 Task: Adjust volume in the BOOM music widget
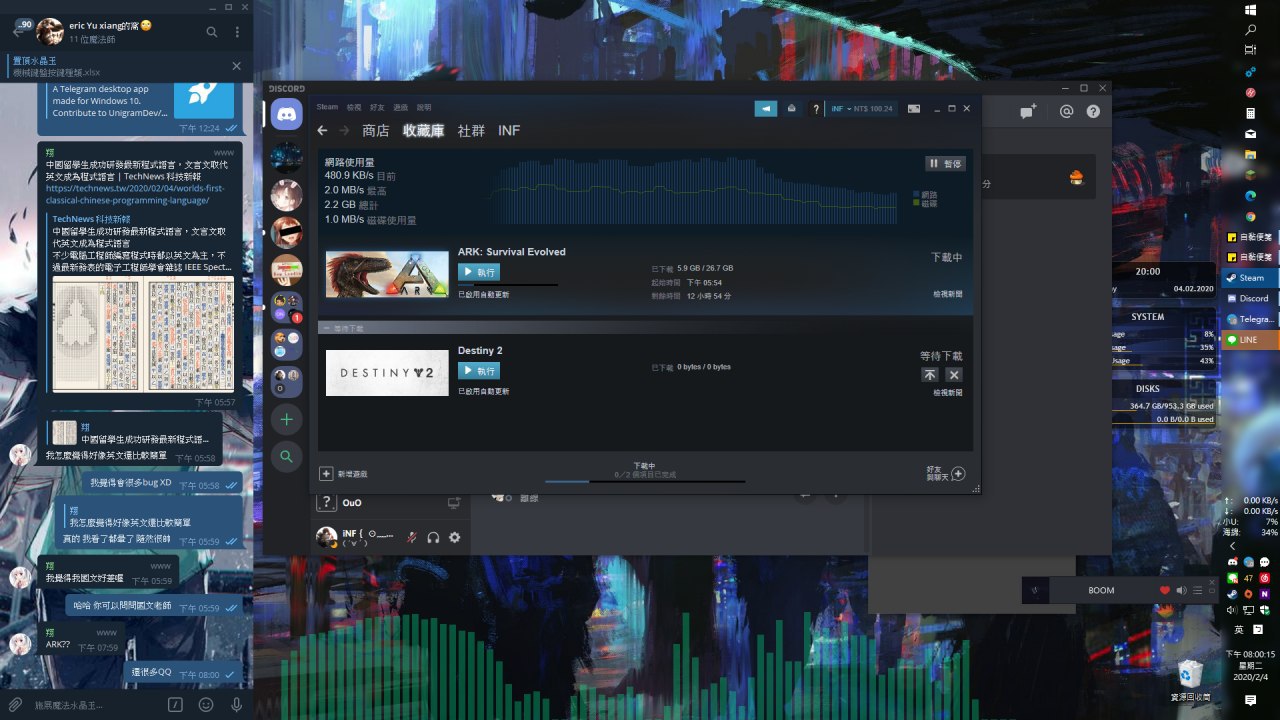pyautogui.click(x=1181, y=590)
